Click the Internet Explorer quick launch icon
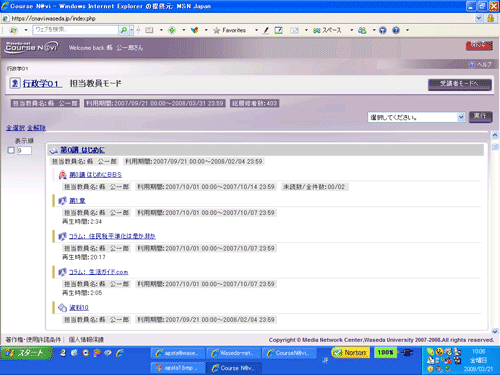This screenshot has height=375, width=500. (120, 353)
